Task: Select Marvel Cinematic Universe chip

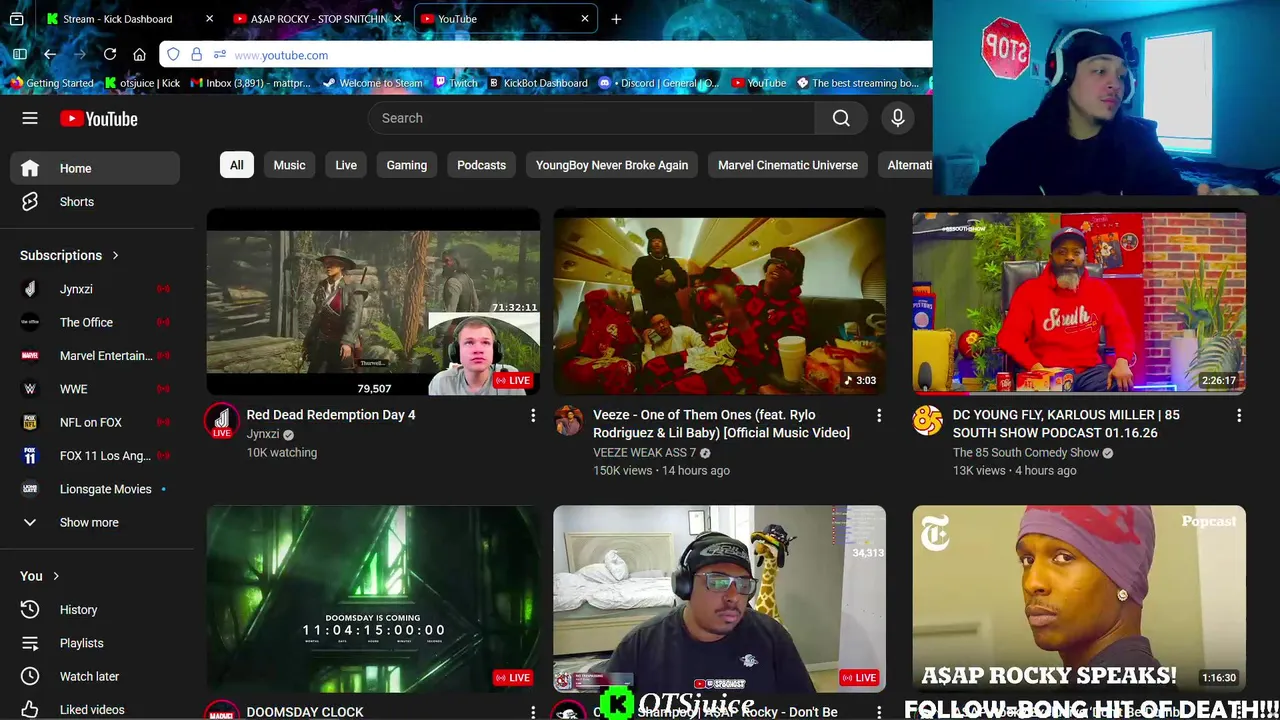Action: click(788, 165)
